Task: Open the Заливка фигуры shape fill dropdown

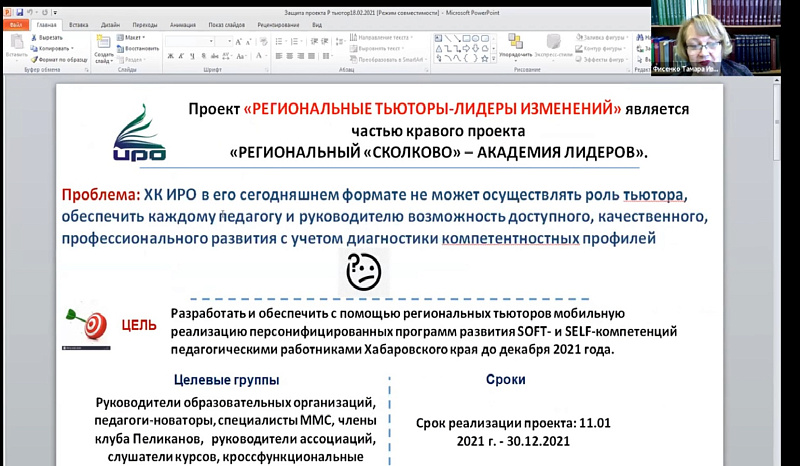Action: [x=604, y=37]
